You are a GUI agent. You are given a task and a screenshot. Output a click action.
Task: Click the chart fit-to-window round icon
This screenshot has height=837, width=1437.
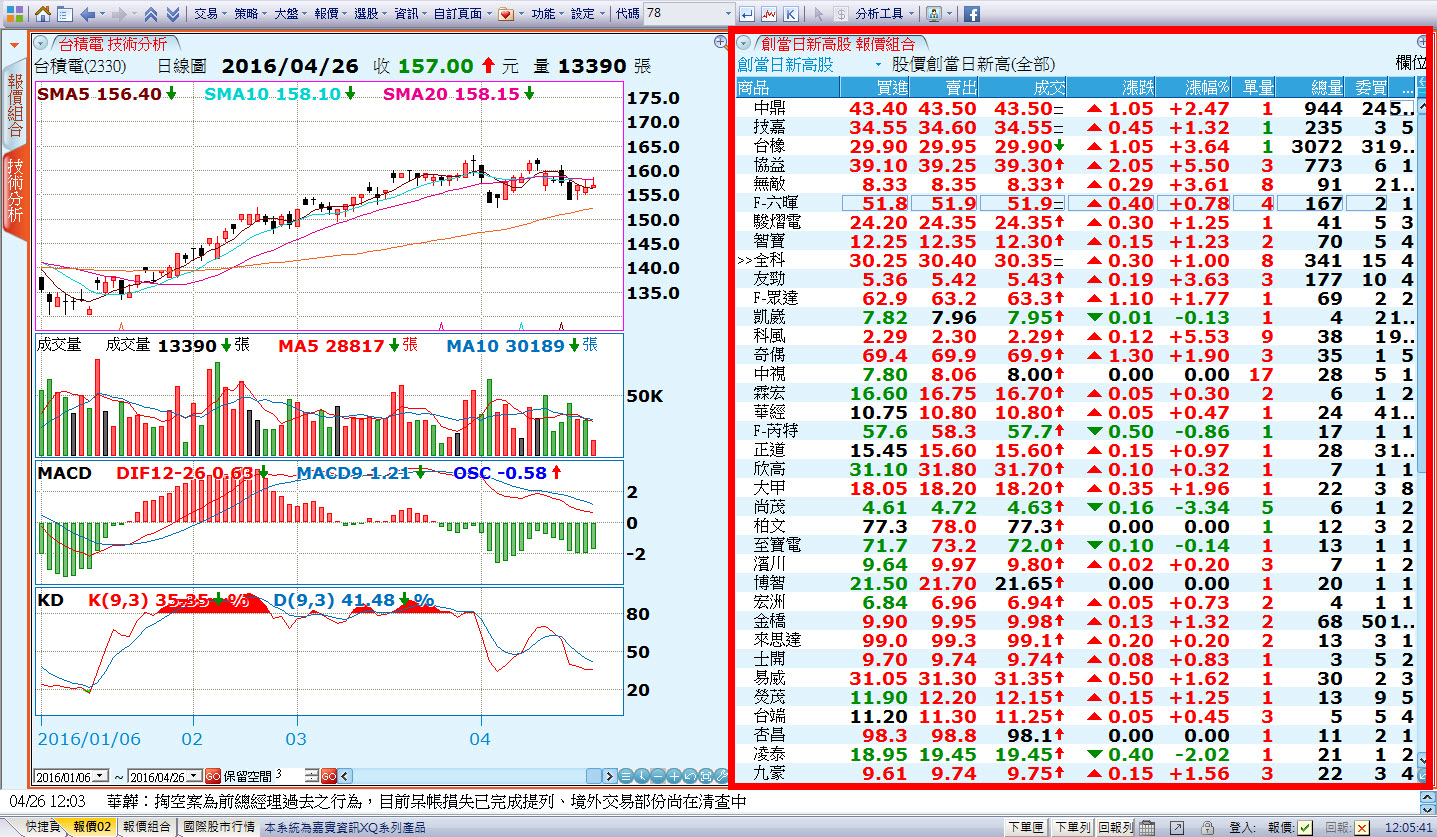tap(706, 775)
